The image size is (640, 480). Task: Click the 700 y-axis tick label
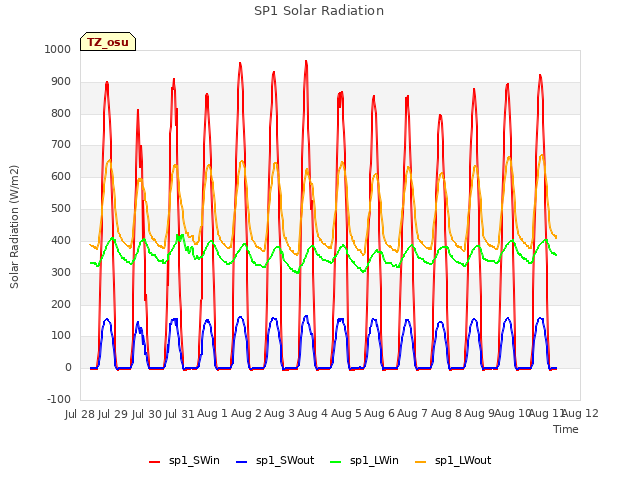[x=61, y=144]
